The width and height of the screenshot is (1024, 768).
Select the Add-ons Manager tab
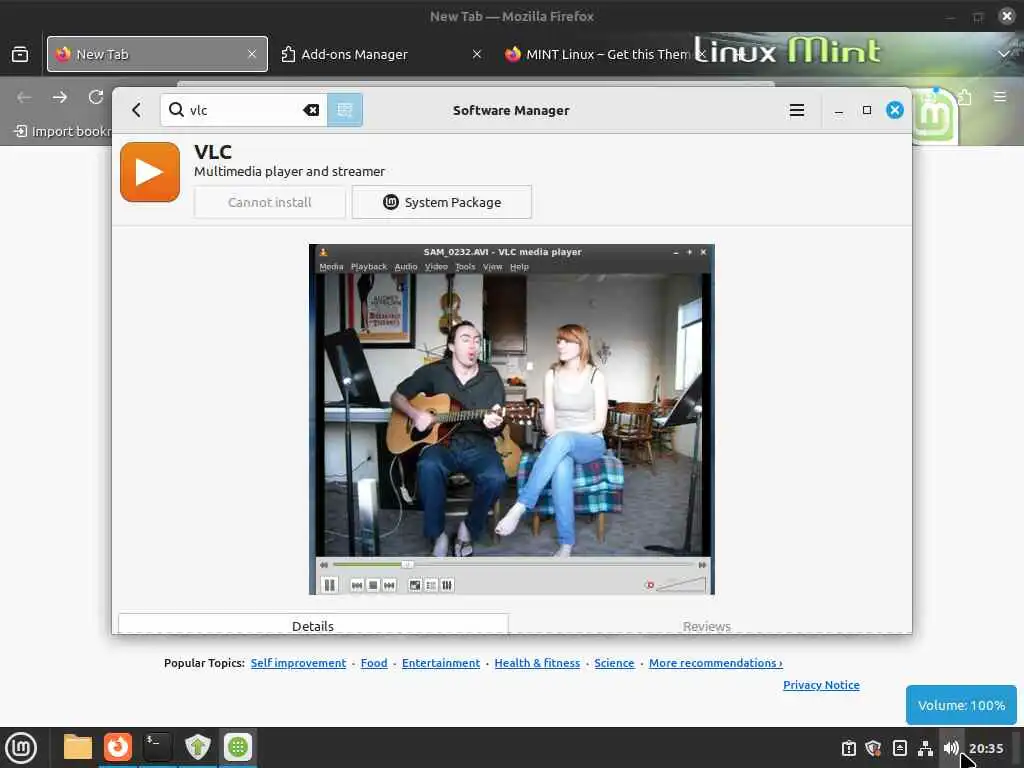coord(381,54)
